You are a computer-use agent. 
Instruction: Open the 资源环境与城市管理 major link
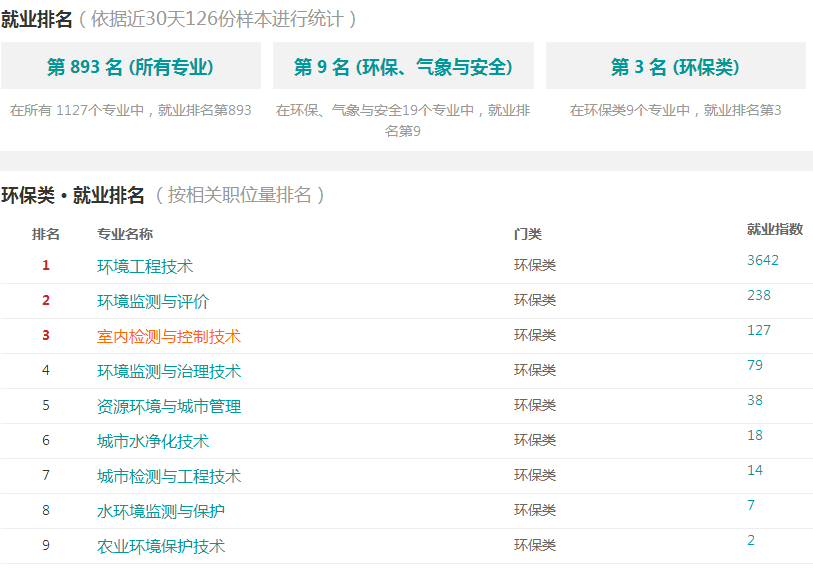tap(169, 407)
